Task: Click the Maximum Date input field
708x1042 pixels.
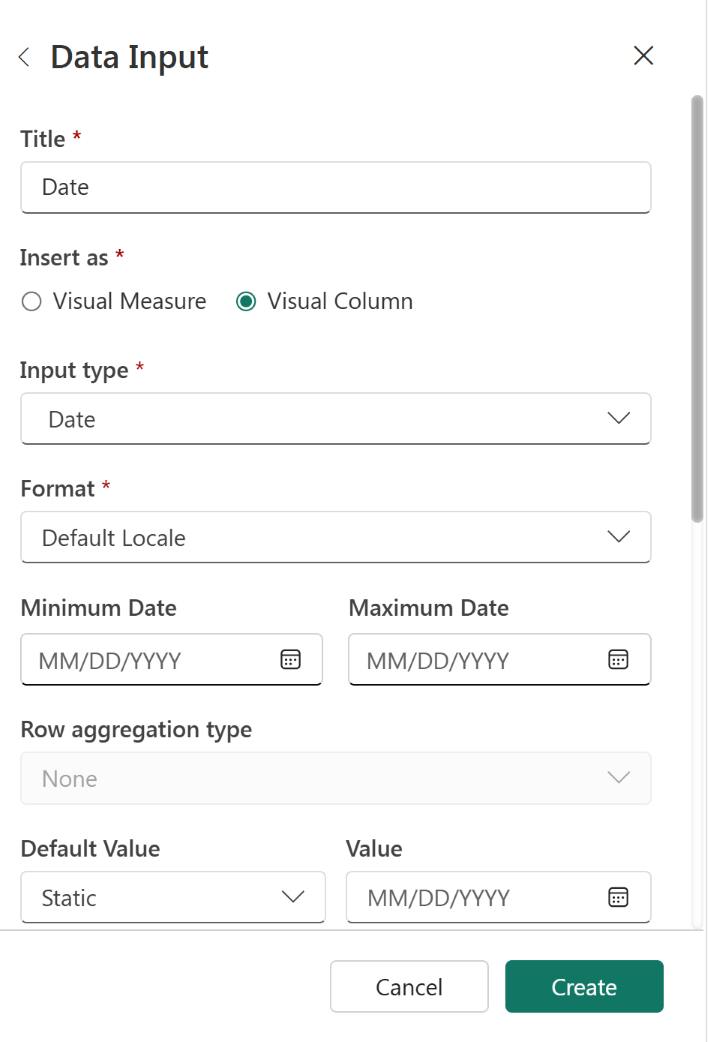Action: [x=499, y=659]
